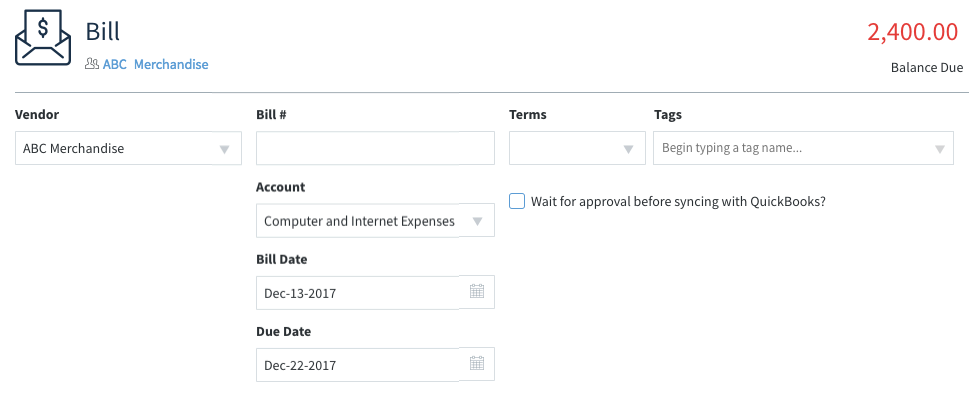Click the Vendor field dropdown arrow
Viewport: 977px width, 394px height.
point(225,149)
